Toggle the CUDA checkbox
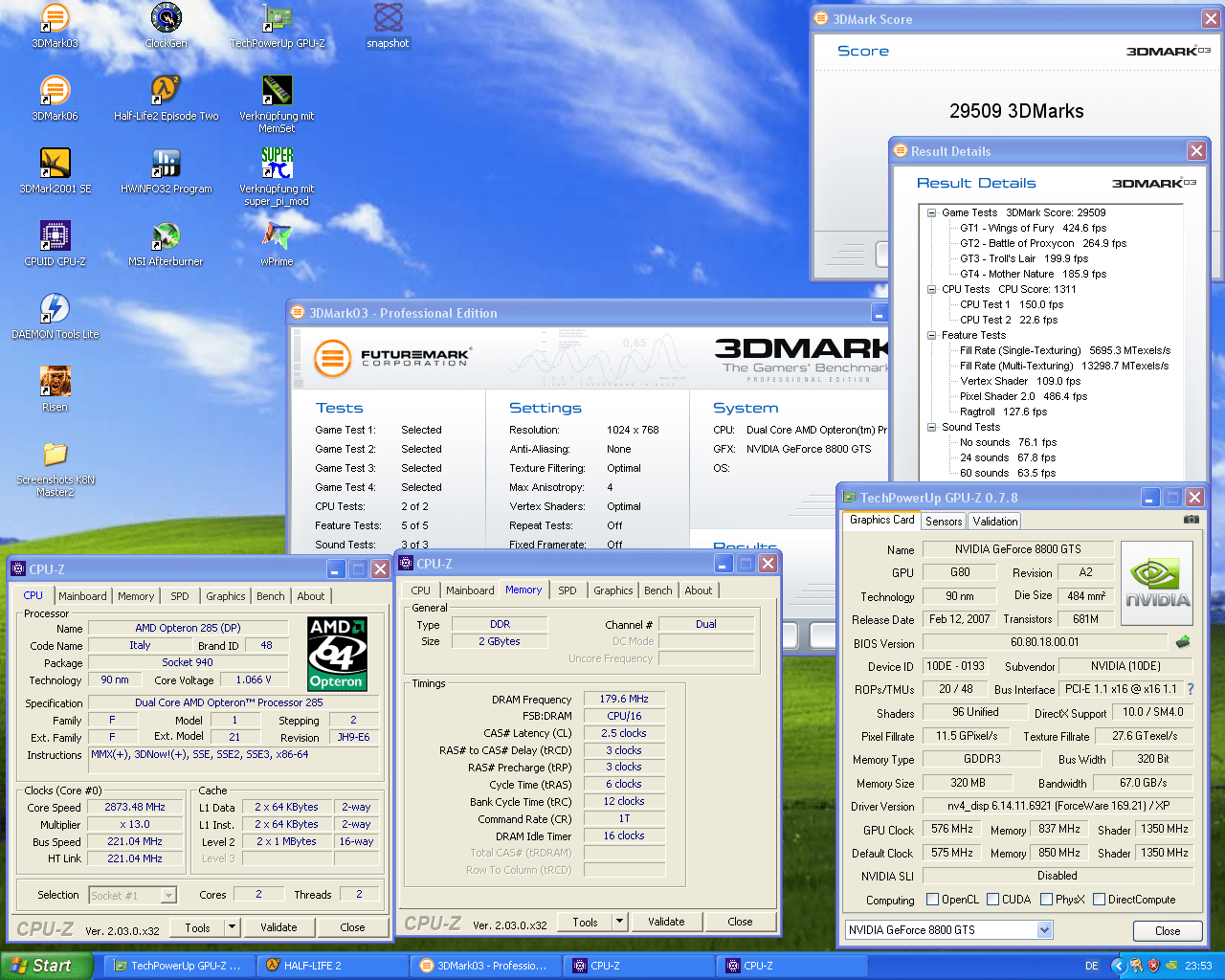 point(993,900)
